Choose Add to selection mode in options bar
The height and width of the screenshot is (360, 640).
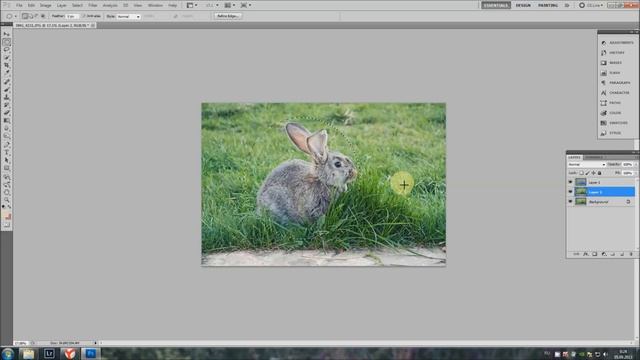tap(31, 16)
